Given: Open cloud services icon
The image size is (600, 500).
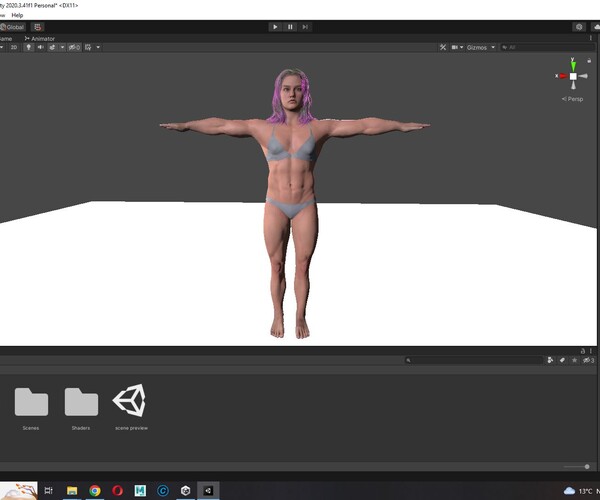Looking at the screenshot, I should 596,27.
